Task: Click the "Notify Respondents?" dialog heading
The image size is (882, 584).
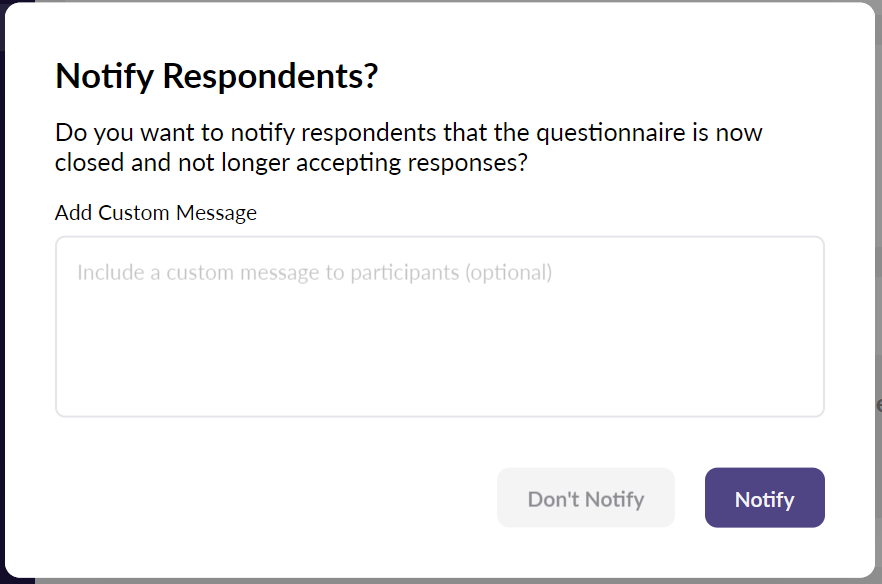Action: (216, 77)
